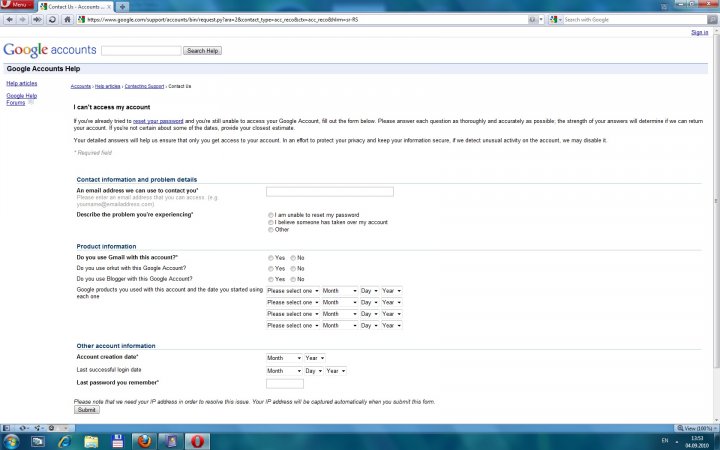
Task: Click the contact email address field
Action: click(x=330, y=191)
